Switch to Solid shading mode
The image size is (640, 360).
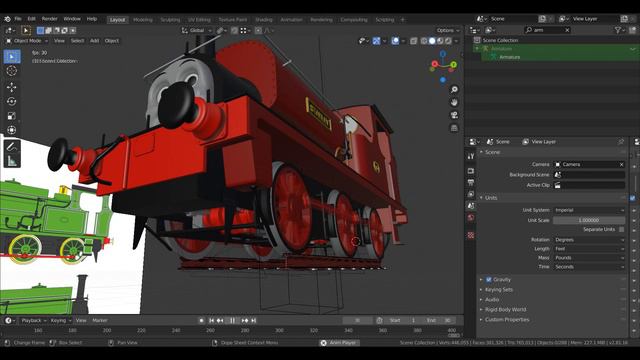click(432, 41)
